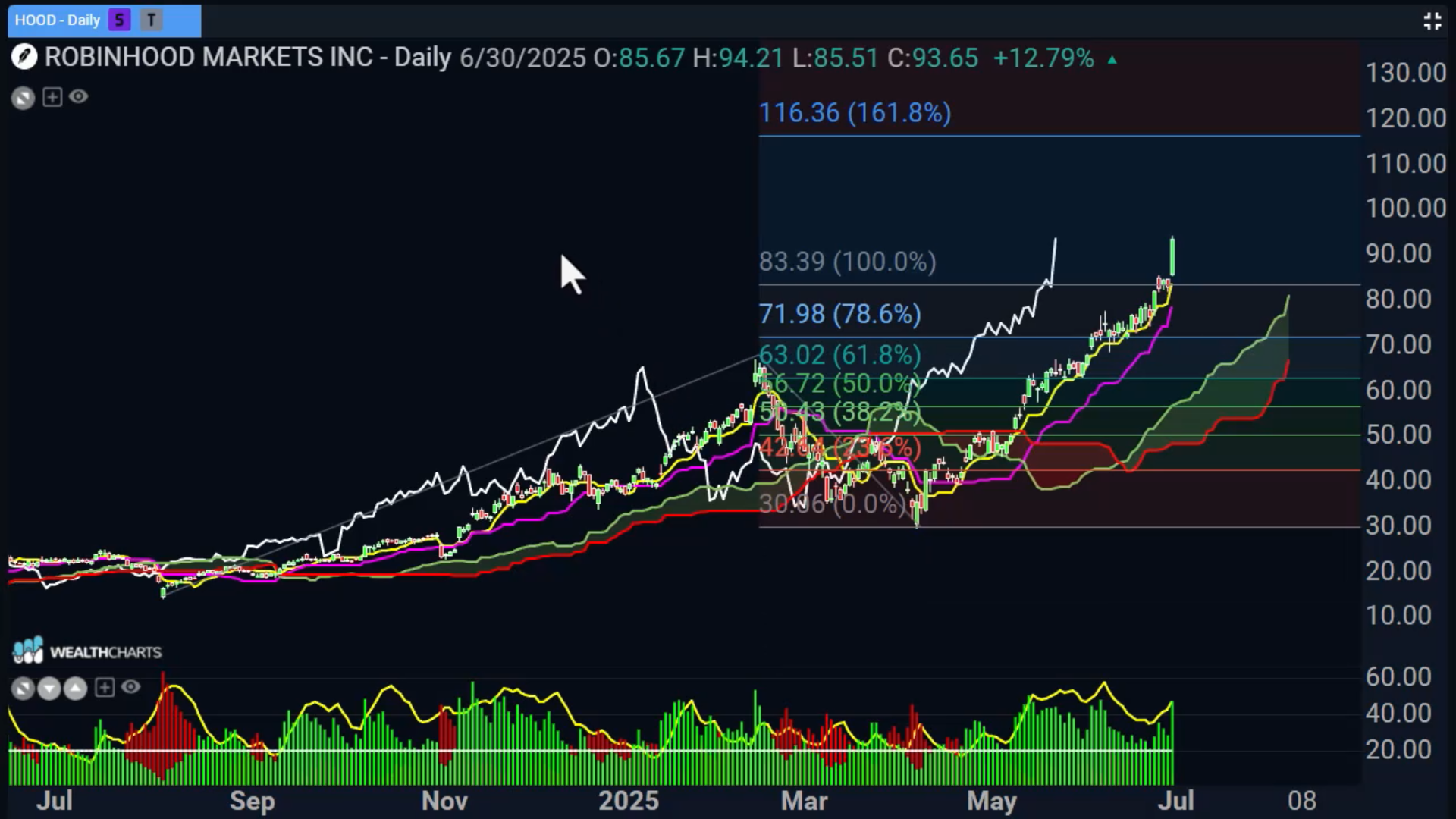Click the H:94.21 high value
1456x819 pixels.
click(x=738, y=58)
